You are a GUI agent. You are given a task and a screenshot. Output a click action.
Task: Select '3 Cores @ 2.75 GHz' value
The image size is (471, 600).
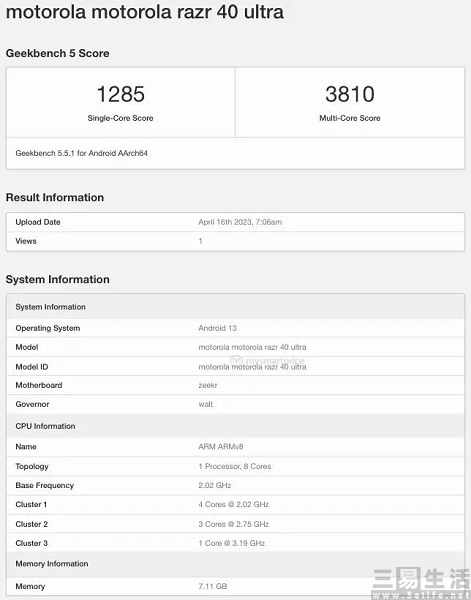[233, 524]
